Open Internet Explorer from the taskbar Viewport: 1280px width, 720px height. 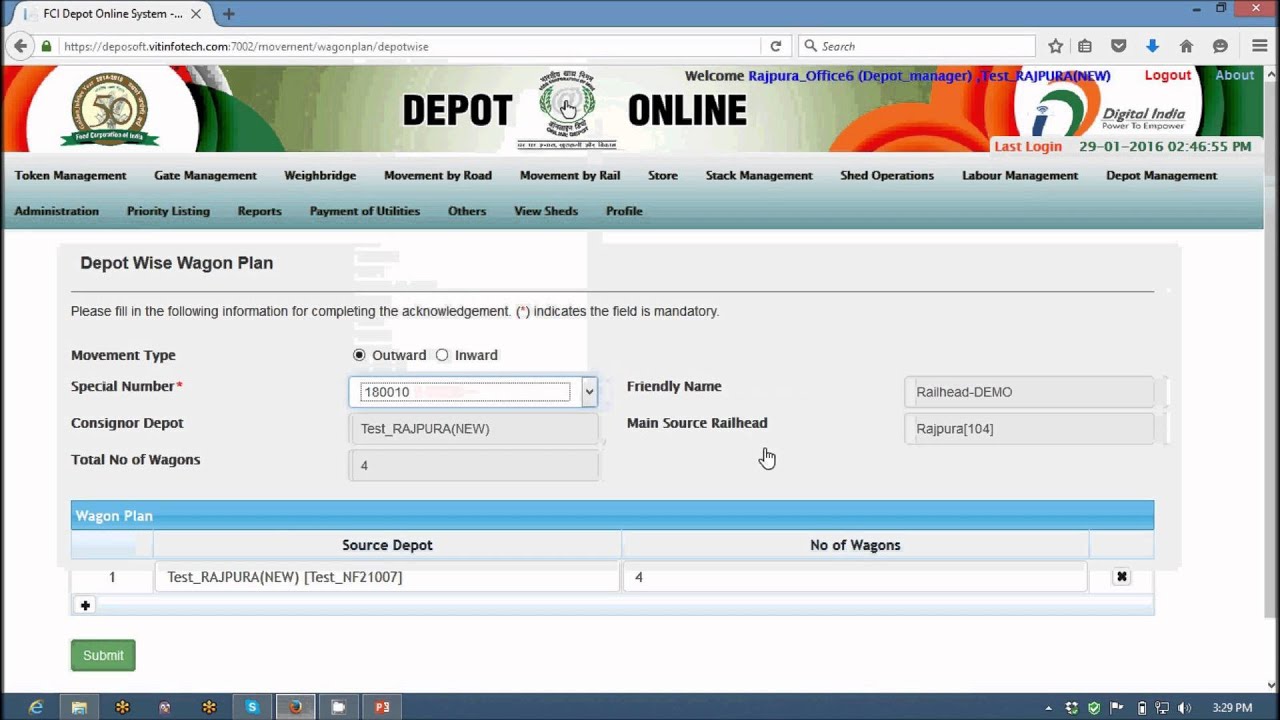(35, 707)
